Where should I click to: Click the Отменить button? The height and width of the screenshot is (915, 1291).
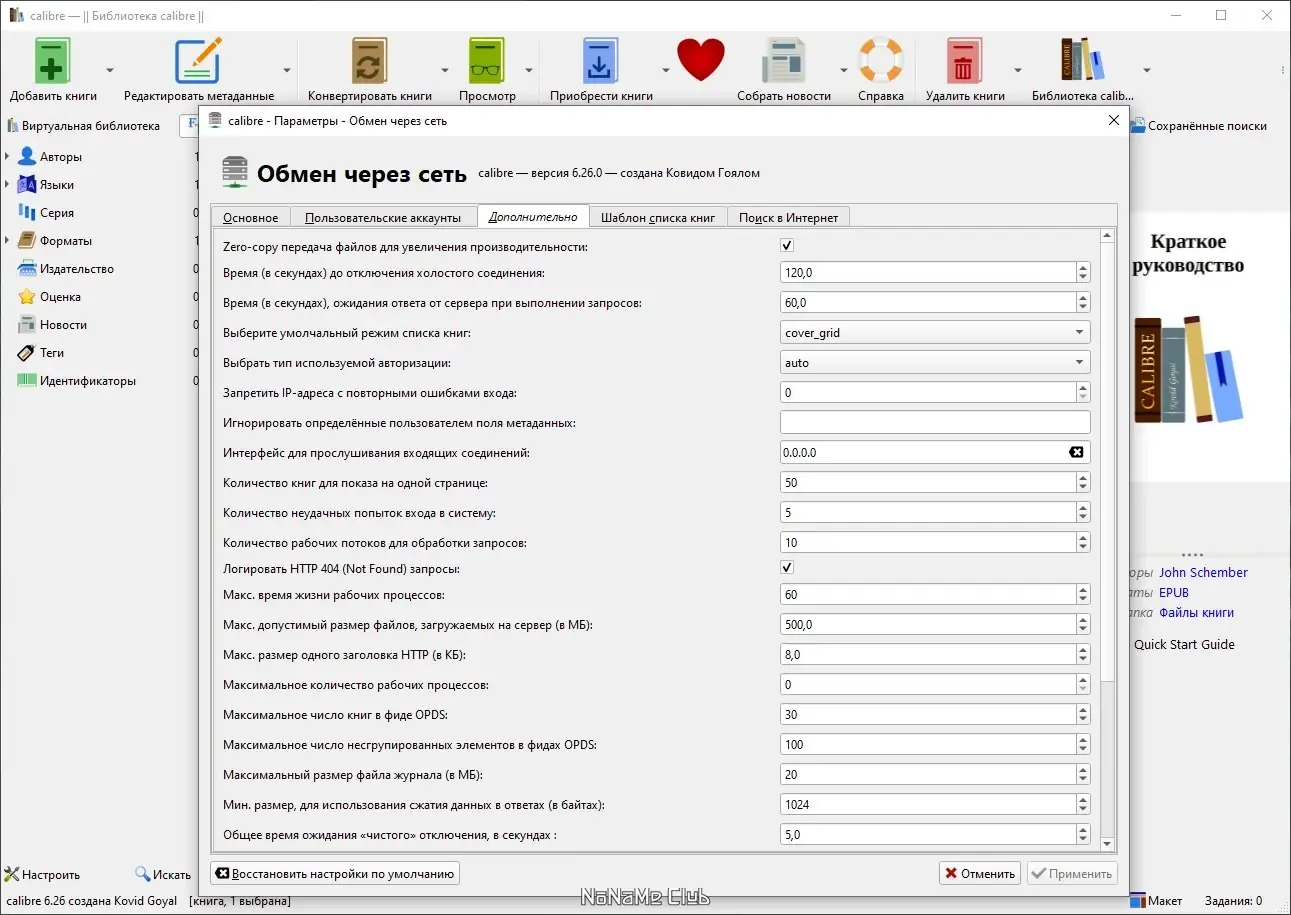pyautogui.click(x=980, y=874)
